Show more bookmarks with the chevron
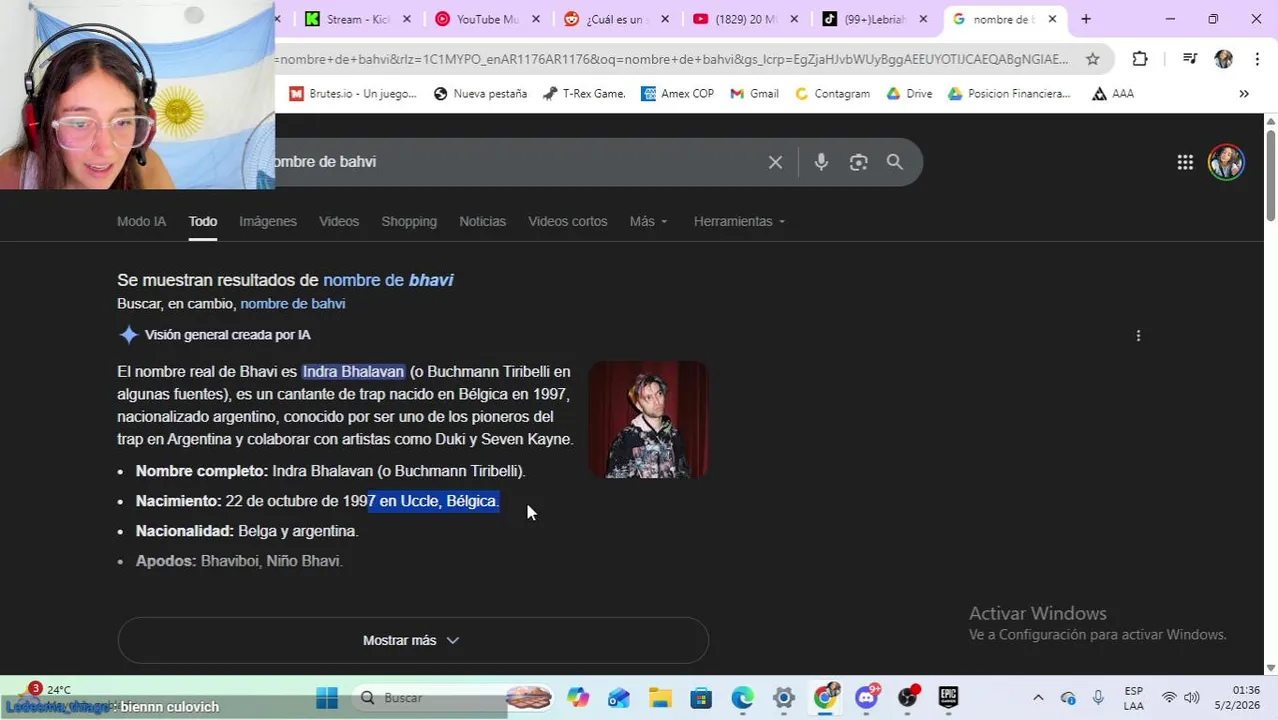 point(1244,94)
